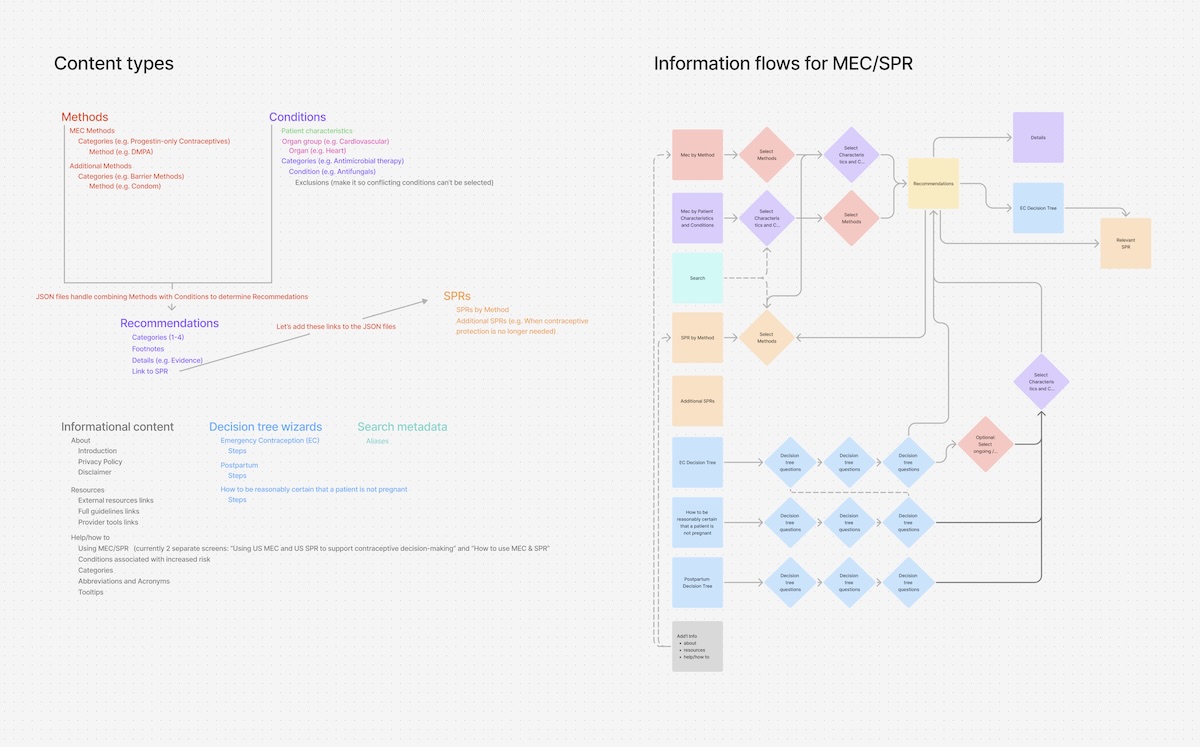The height and width of the screenshot is (747, 1200).
Task: Click "Aliases" under Search metadata
Action: tap(377, 441)
